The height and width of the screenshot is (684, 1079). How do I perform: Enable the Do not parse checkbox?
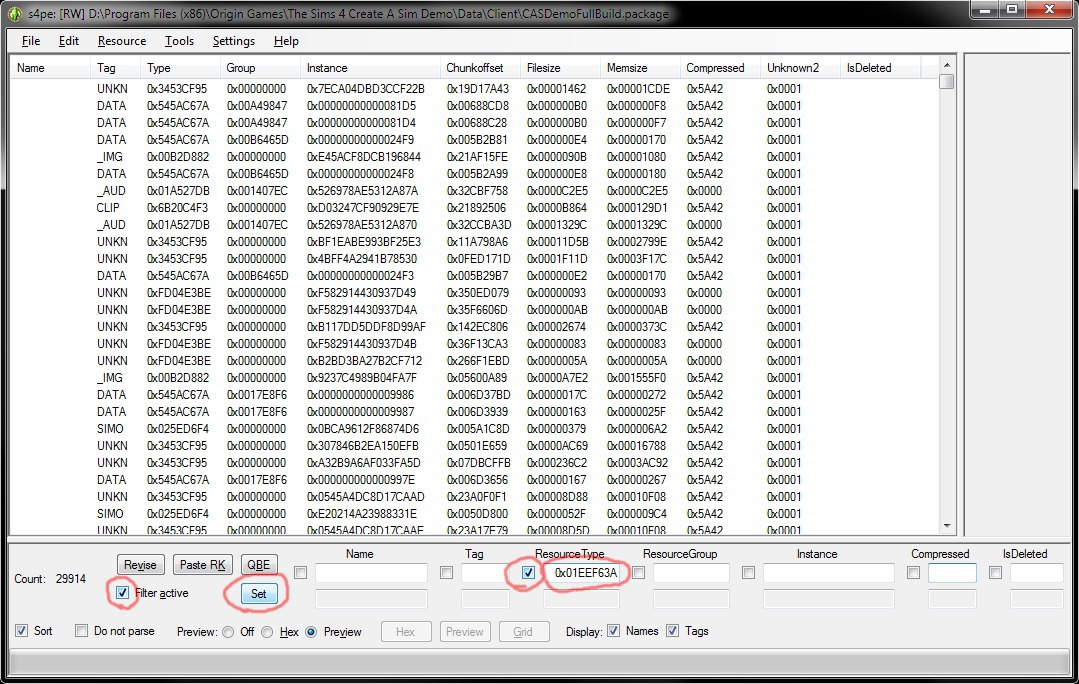coord(81,631)
